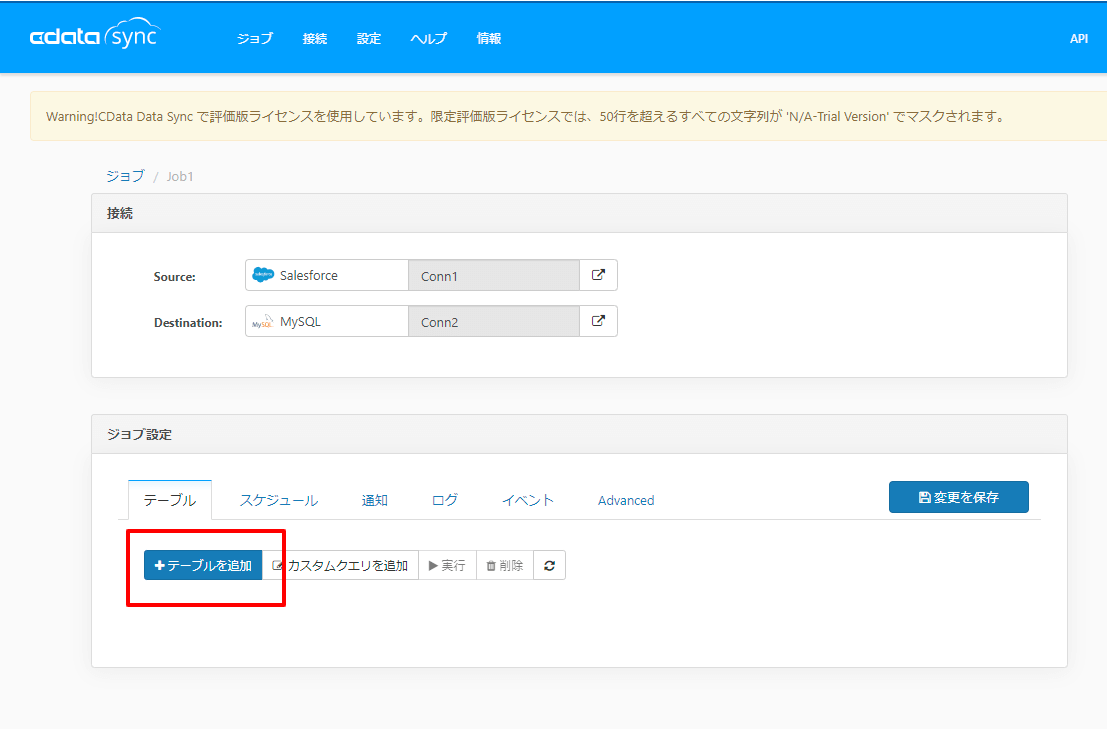Select the テーブル tab

(x=170, y=500)
